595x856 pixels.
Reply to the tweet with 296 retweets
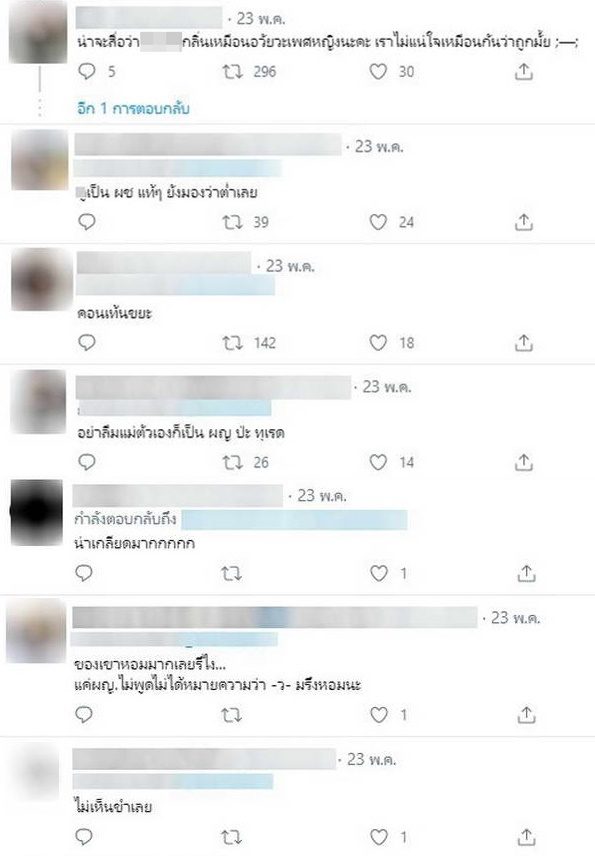[x=87, y=72]
